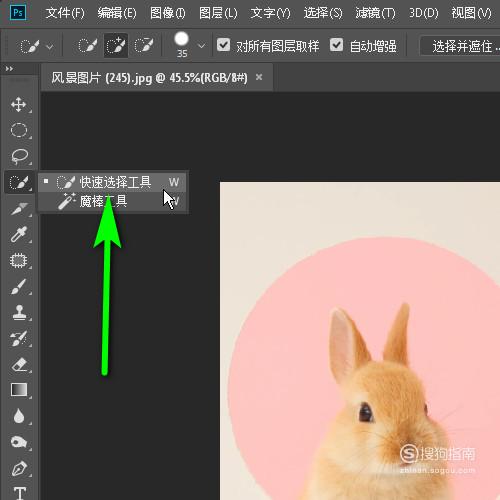500x500 pixels.
Task: Select the Lasso tool
Action: click(19, 156)
